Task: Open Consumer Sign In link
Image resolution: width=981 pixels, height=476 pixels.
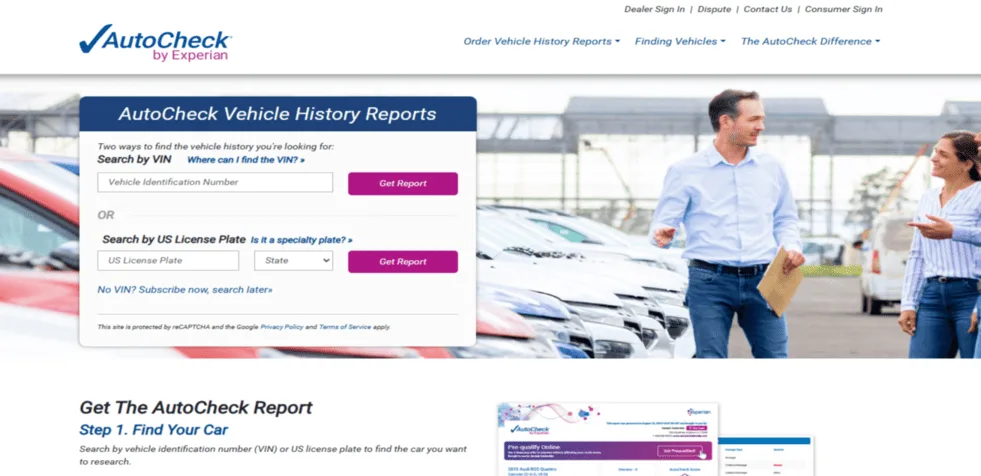Action: 843,9
